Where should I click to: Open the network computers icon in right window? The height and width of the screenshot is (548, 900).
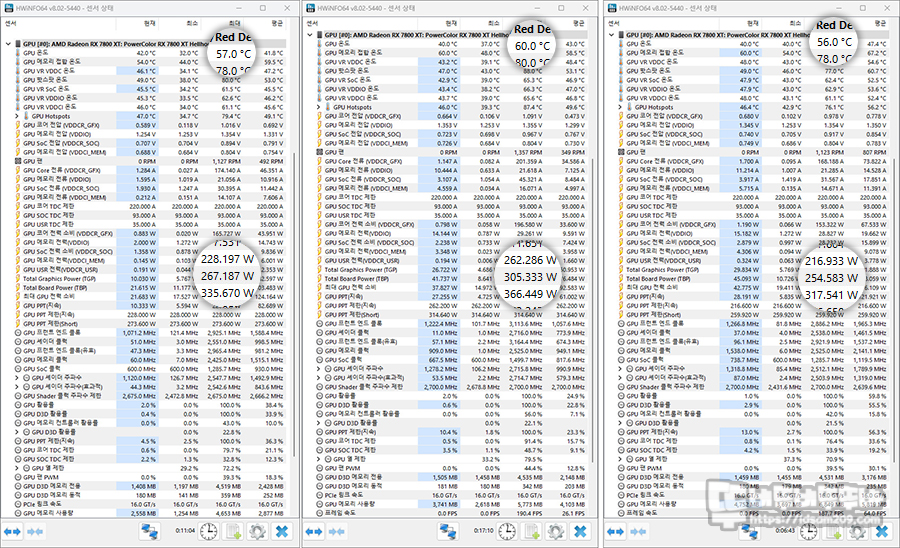(748, 532)
